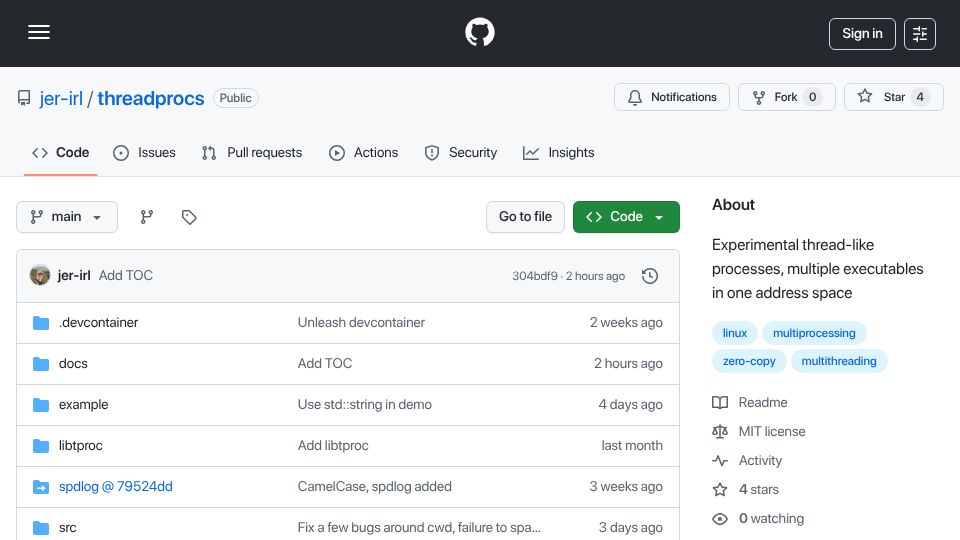Open the Security tab
This screenshot has width=960, height=540.
click(461, 152)
